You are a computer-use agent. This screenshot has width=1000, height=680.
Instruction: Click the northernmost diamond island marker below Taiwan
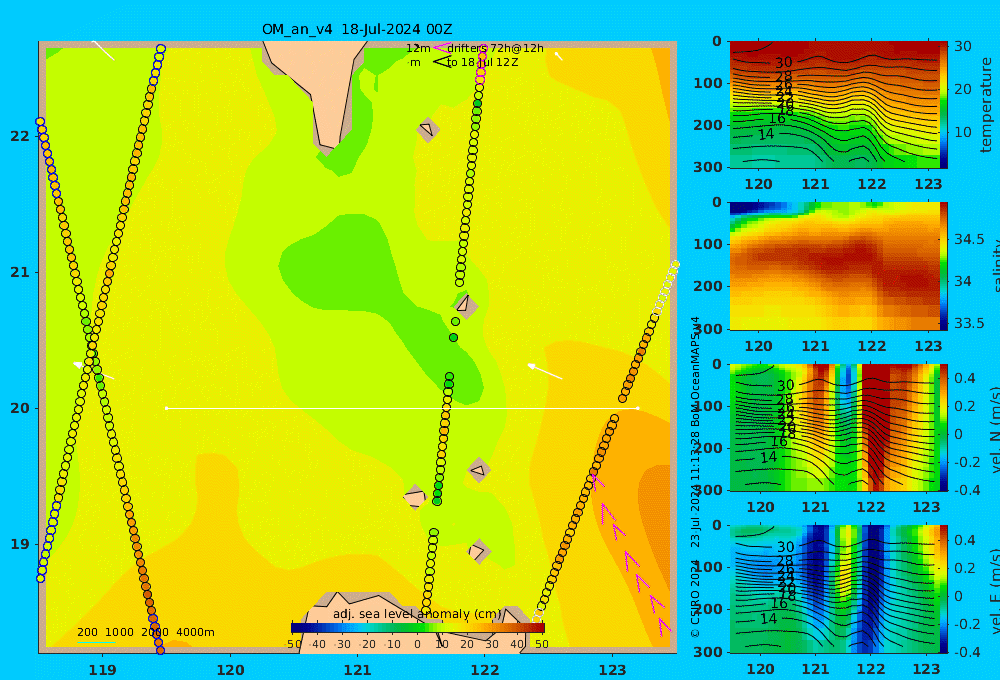point(428,129)
